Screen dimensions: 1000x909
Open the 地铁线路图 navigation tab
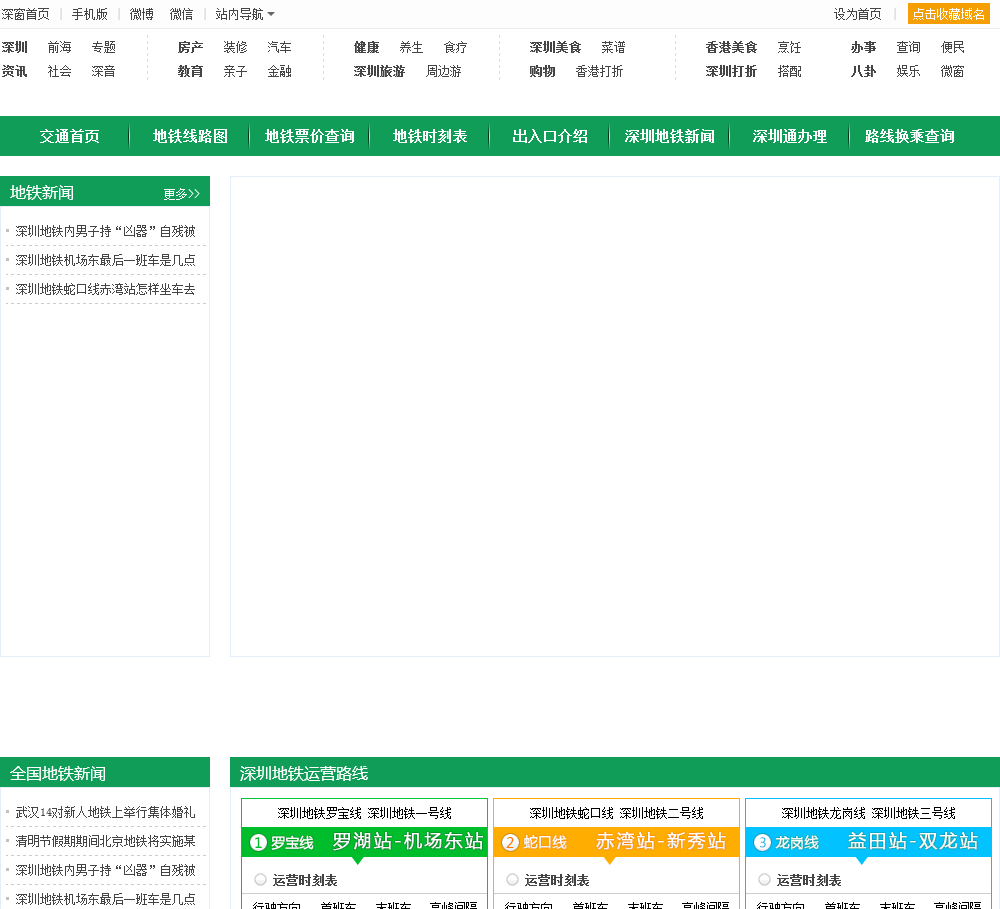(190, 137)
